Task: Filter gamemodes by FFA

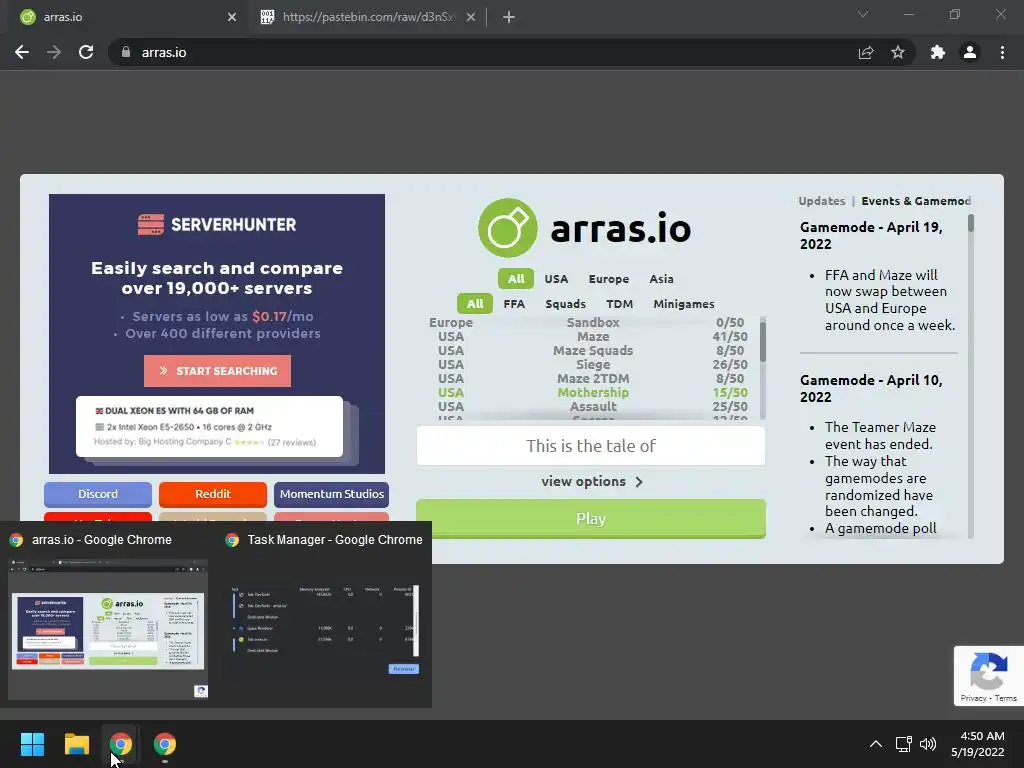Action: 514,304
